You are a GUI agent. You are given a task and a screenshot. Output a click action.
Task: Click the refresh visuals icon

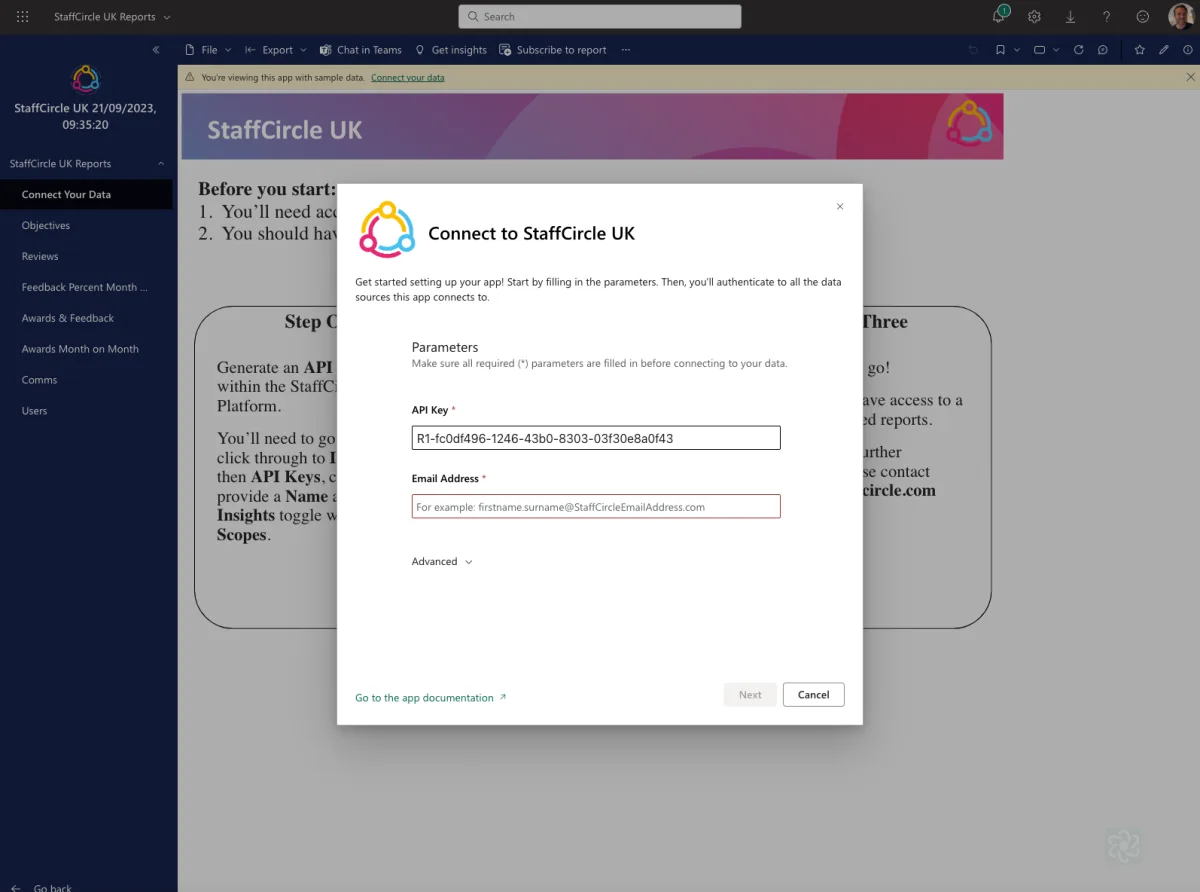[x=1078, y=50]
